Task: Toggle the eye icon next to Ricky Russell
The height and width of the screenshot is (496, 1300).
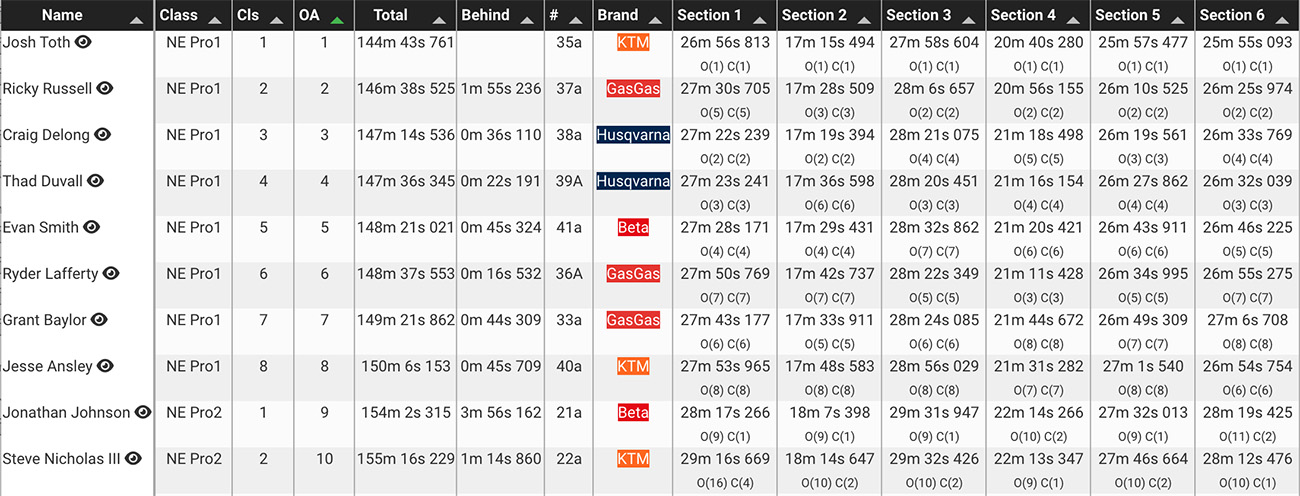Action: 105,88
